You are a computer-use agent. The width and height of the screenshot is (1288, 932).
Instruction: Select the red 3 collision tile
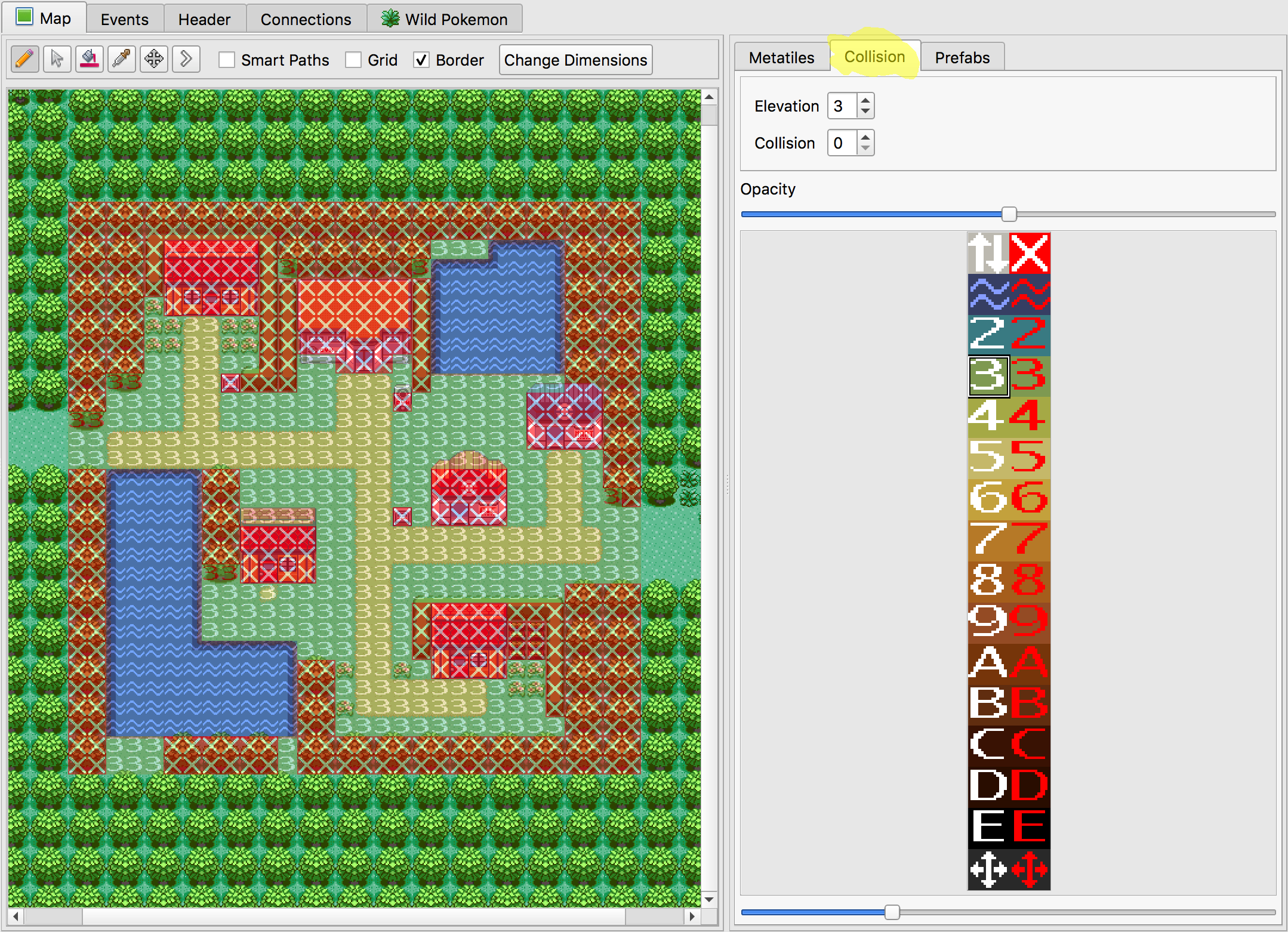[x=1030, y=376]
